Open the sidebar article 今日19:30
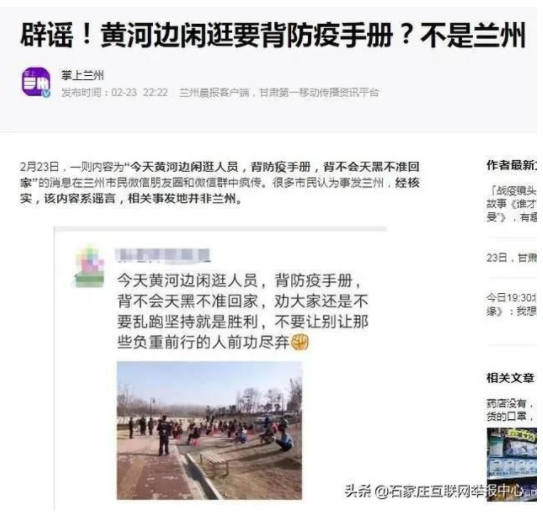This screenshot has height=530, width=543. (x=511, y=304)
